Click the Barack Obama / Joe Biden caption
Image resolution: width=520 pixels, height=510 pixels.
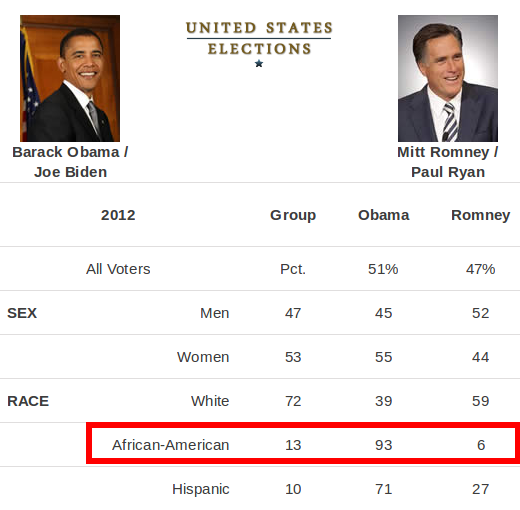click(x=70, y=162)
